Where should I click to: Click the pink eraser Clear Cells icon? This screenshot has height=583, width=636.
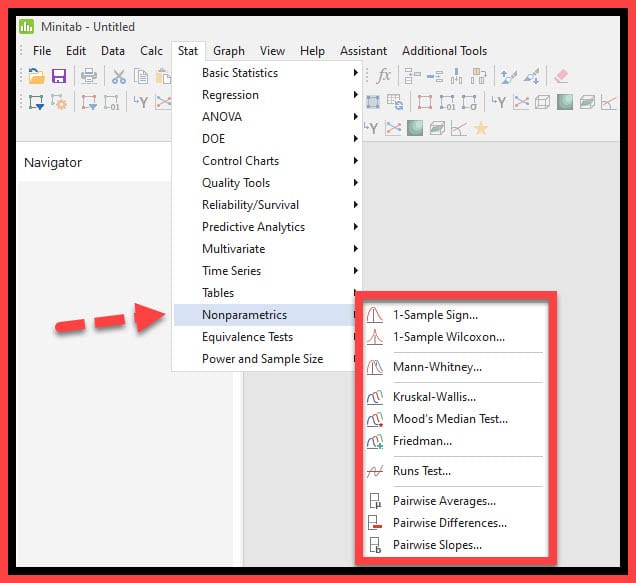tap(561, 76)
